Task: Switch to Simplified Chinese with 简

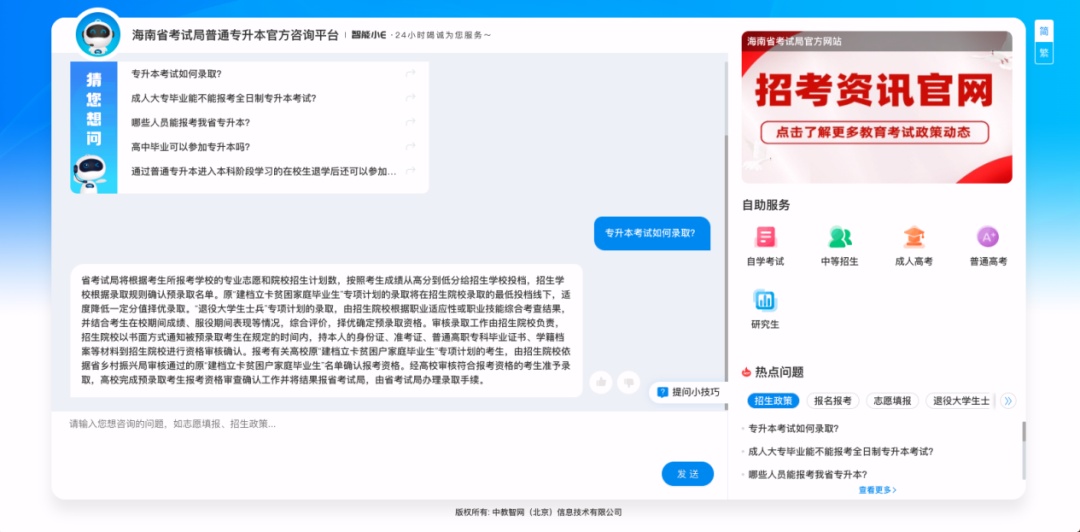Action: pos(1043,32)
